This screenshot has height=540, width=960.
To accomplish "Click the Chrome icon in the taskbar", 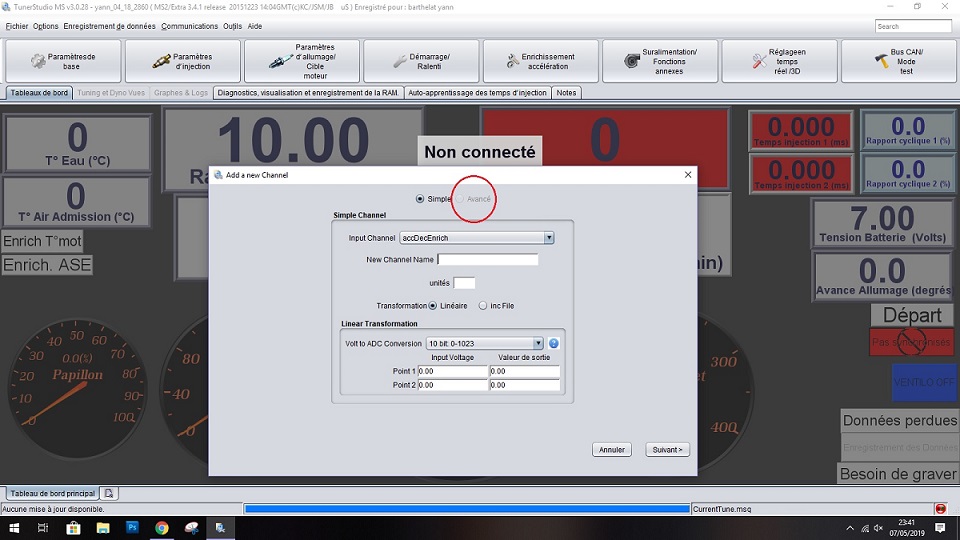I will tap(162, 527).
